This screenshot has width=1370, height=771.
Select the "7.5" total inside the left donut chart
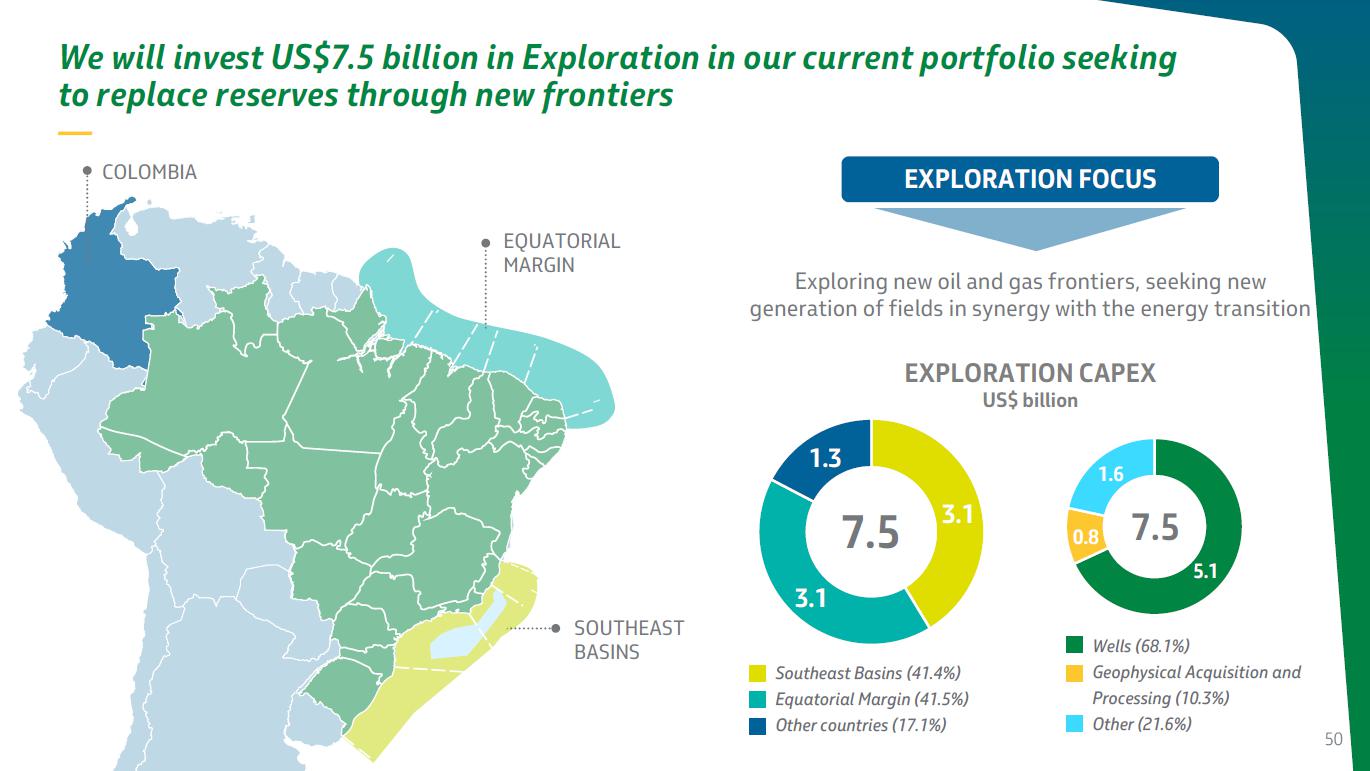(x=870, y=533)
